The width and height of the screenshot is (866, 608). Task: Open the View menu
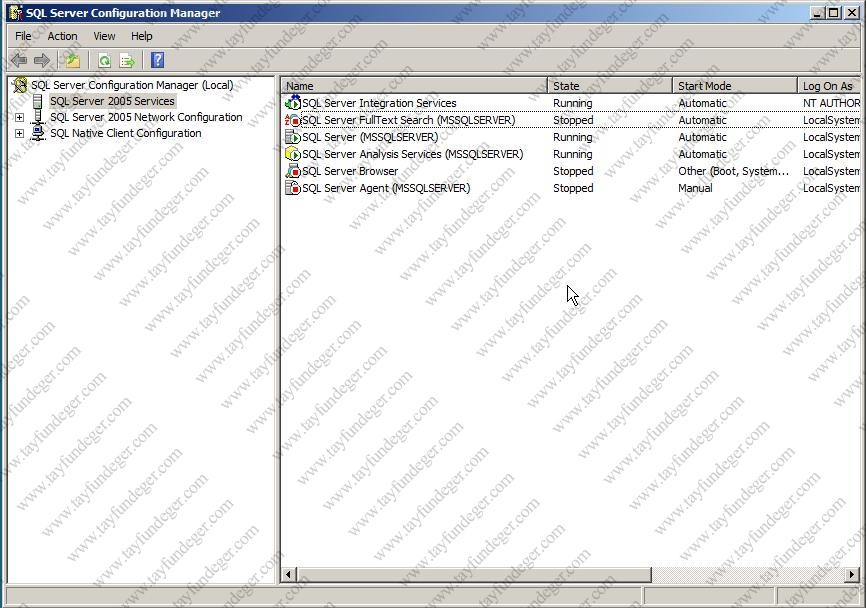coord(104,36)
